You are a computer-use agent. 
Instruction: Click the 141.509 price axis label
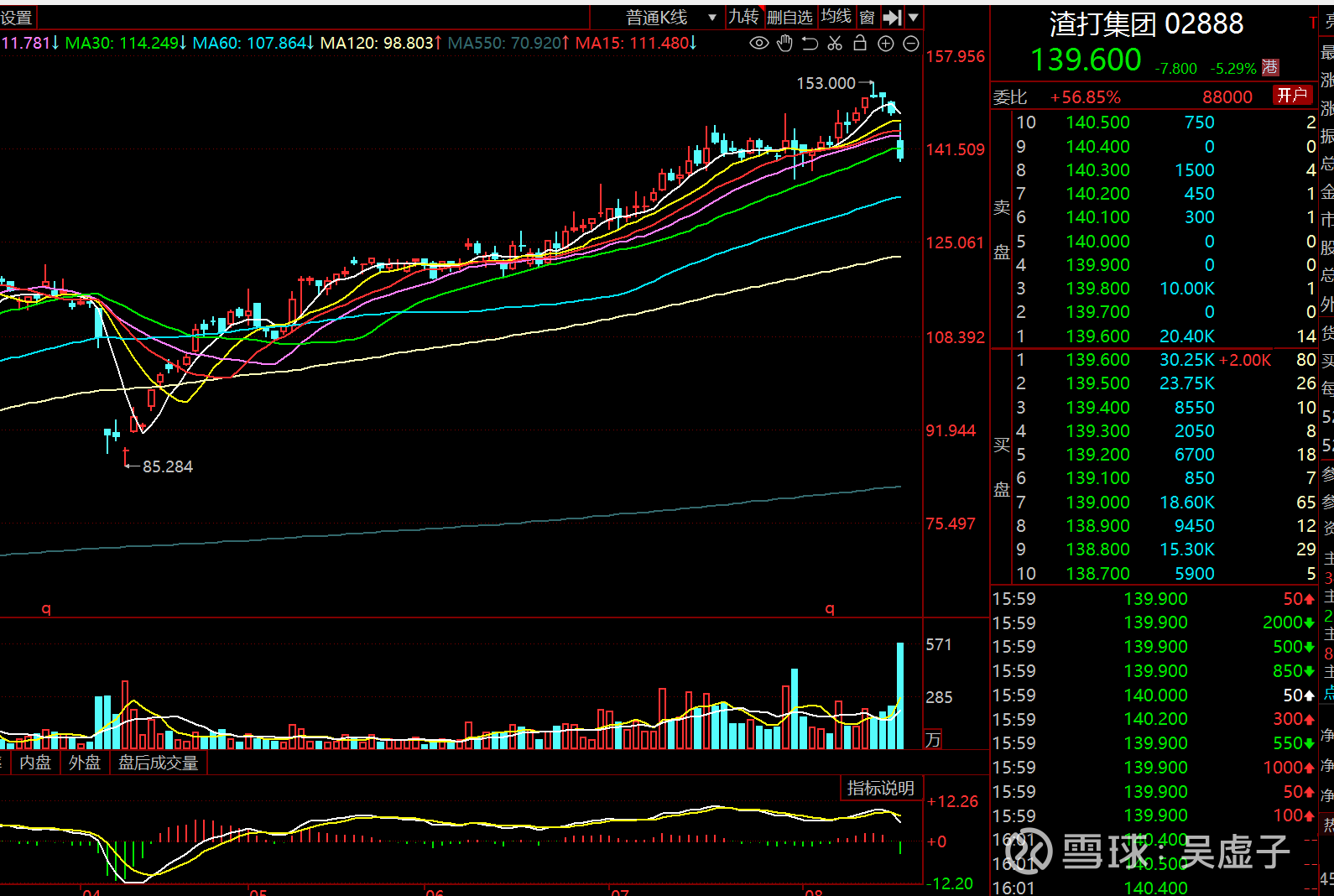[955, 149]
